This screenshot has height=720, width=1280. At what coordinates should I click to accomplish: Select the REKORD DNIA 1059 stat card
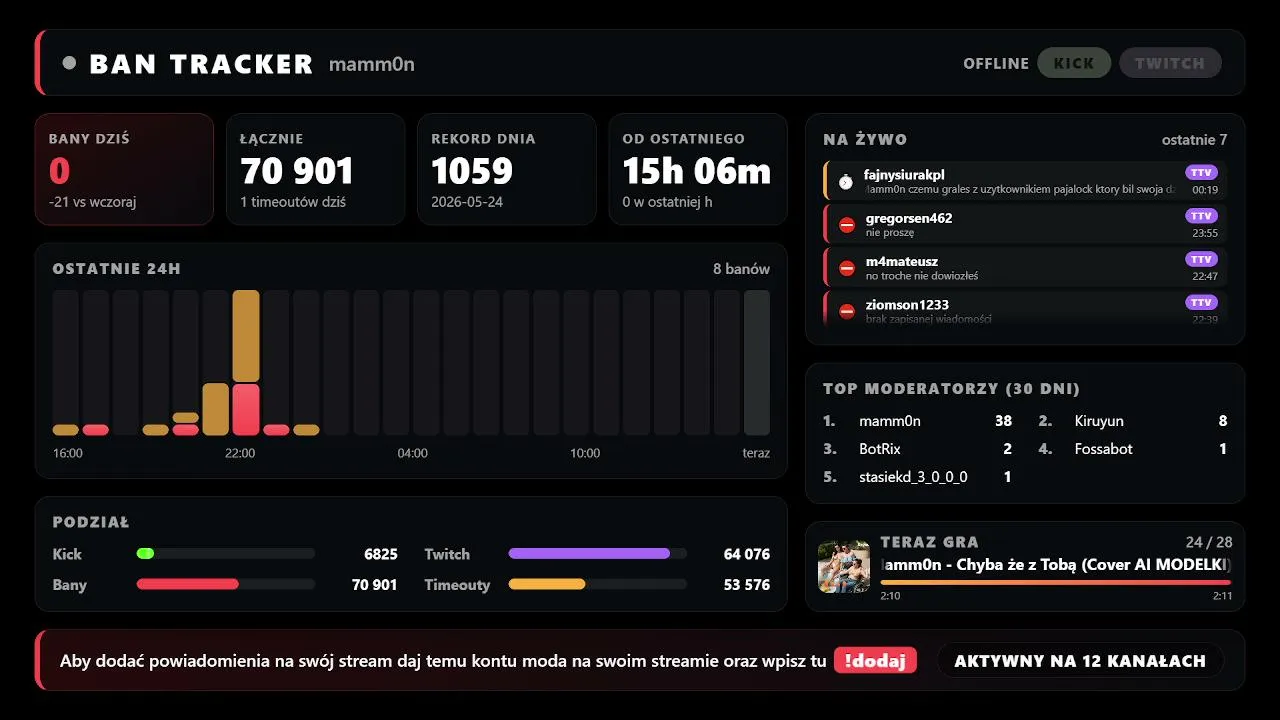point(507,169)
